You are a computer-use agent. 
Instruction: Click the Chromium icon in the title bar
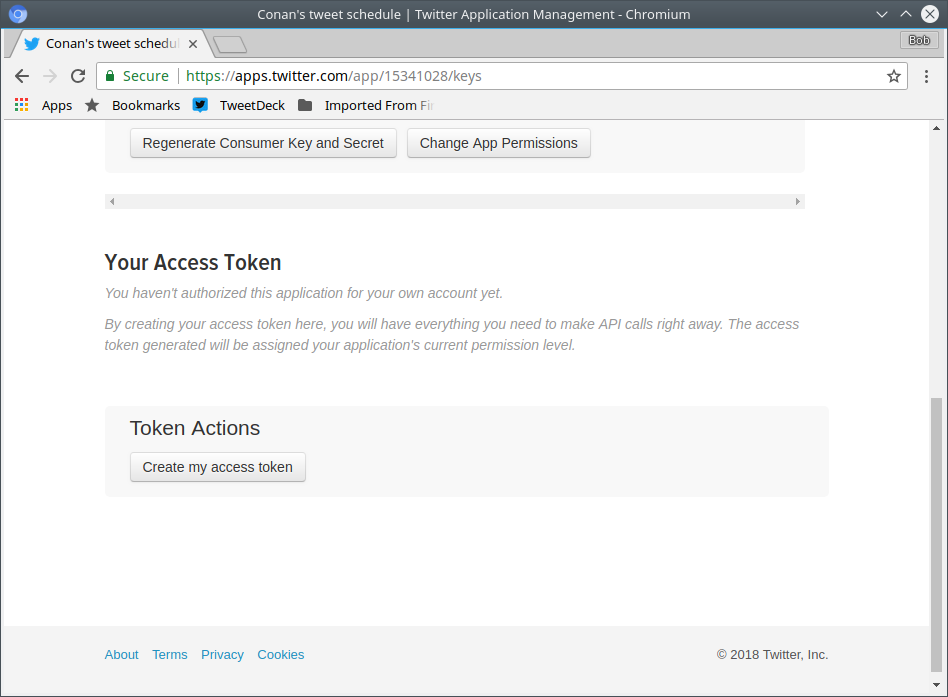click(x=18, y=14)
